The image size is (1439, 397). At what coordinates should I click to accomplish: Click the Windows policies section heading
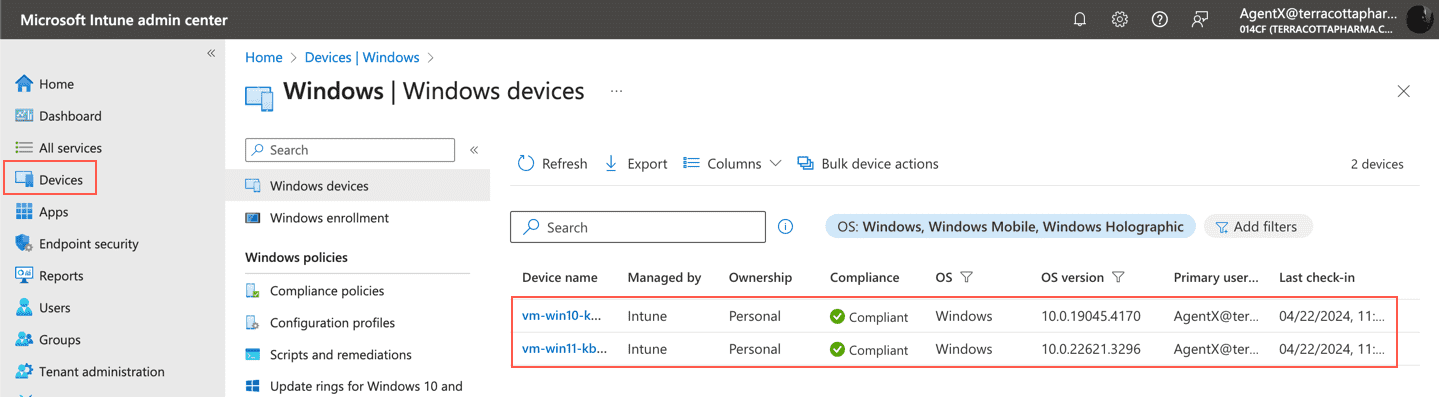[296, 257]
